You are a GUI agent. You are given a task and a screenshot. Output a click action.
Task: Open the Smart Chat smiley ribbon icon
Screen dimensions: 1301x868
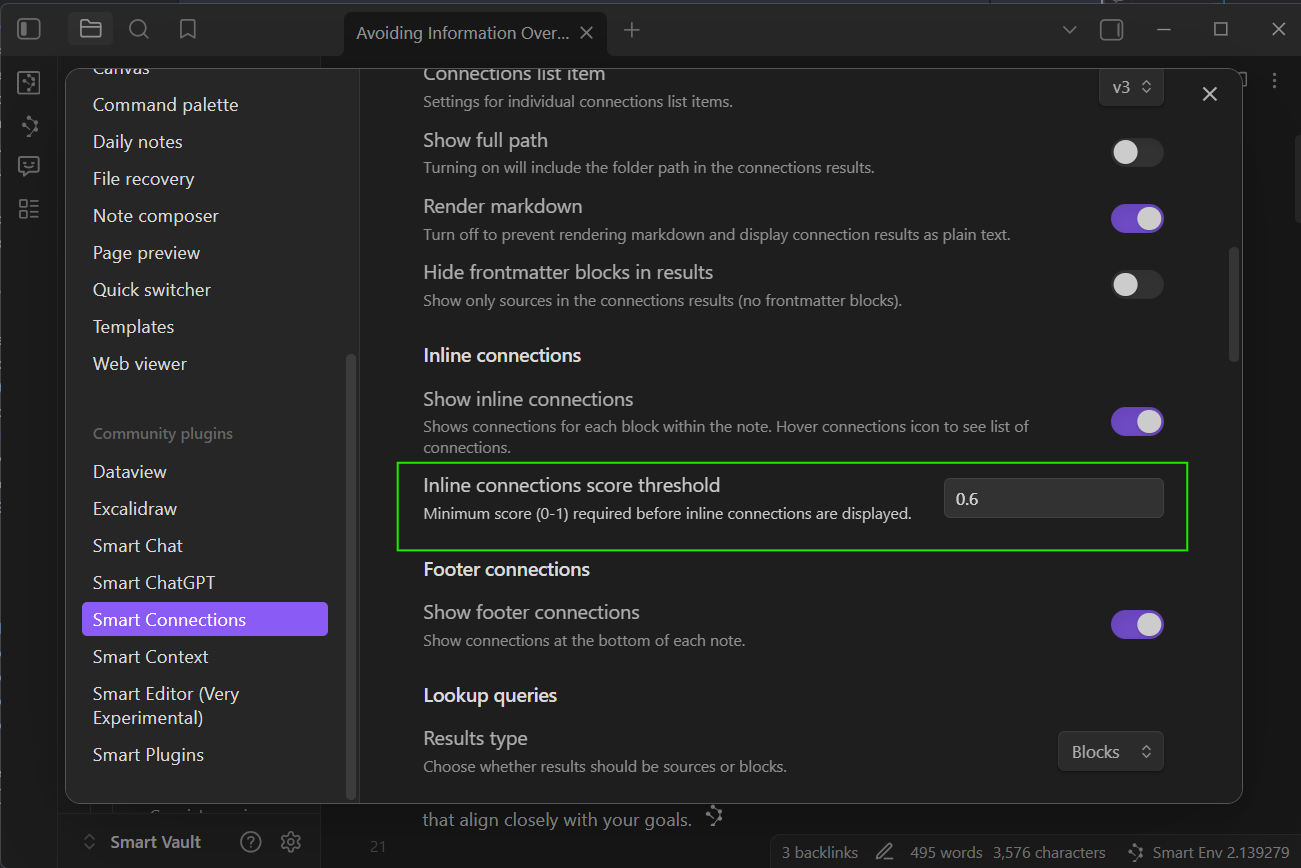tap(29, 167)
